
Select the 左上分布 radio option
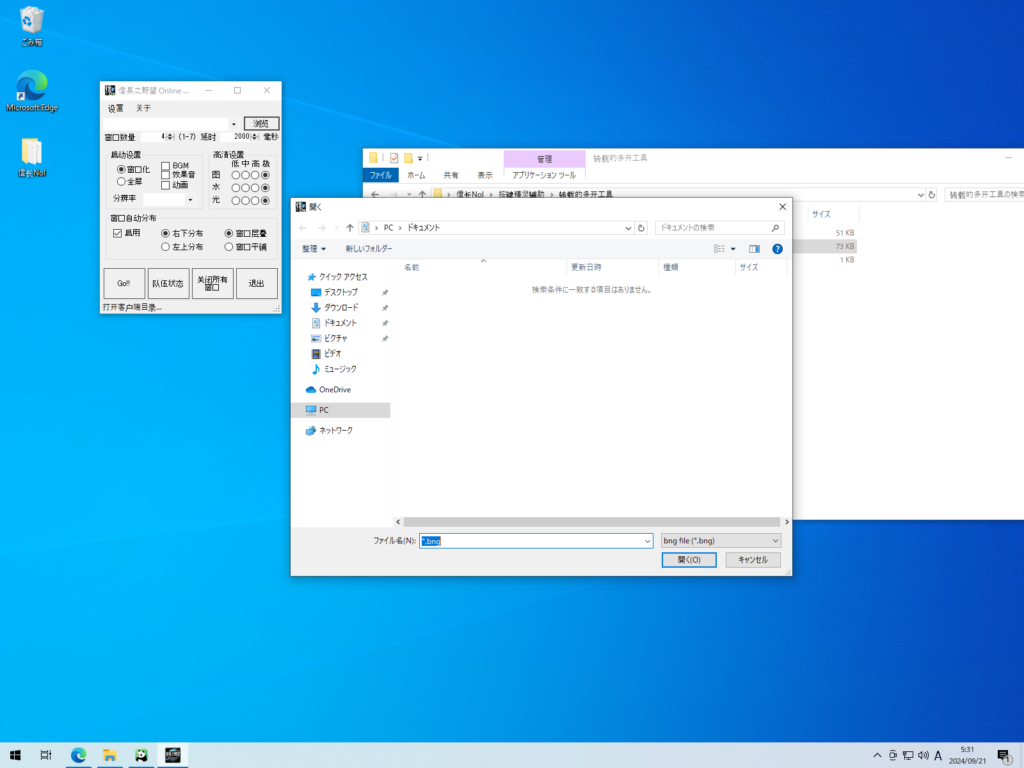[166, 246]
